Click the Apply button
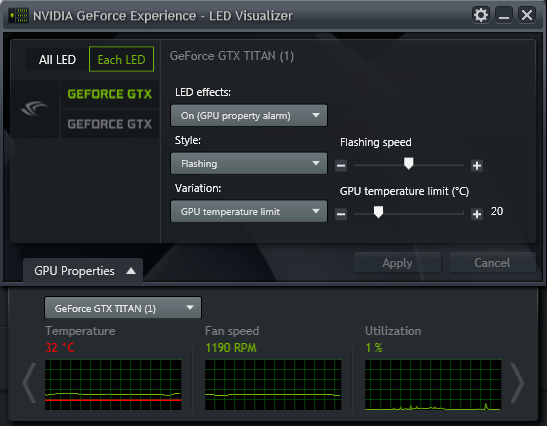Viewport: 547px width, 426px height. tap(397, 262)
